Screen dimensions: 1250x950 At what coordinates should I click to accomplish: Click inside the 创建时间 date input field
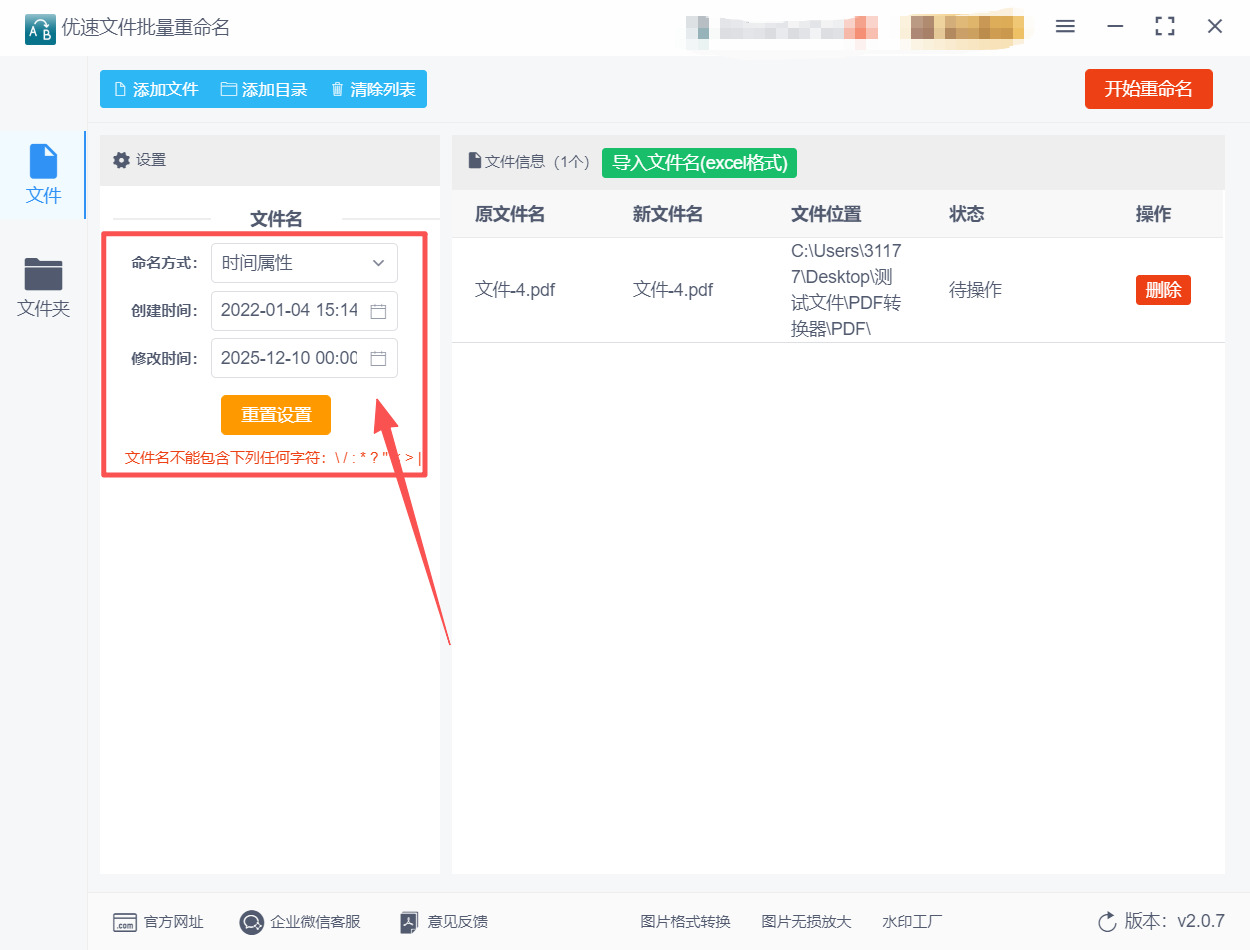(x=290, y=310)
